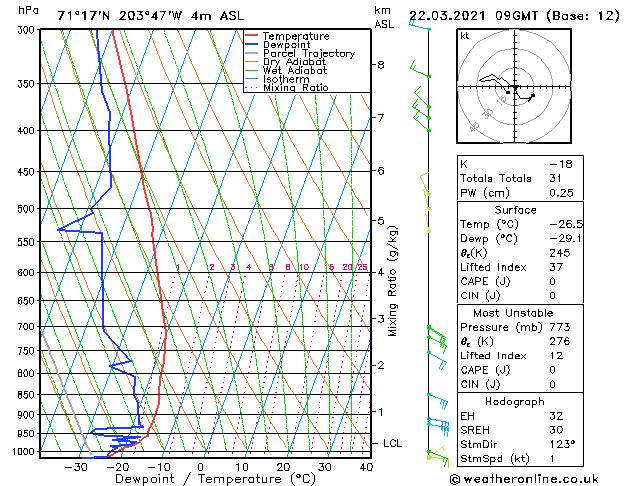Click the 8 km altitude axis label

coord(380,65)
